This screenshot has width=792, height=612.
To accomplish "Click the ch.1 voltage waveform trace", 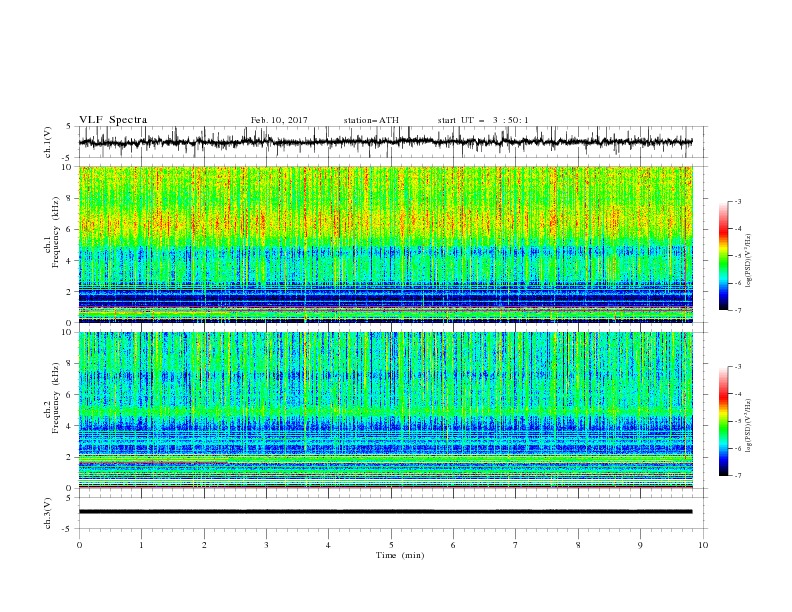I will pos(385,142).
